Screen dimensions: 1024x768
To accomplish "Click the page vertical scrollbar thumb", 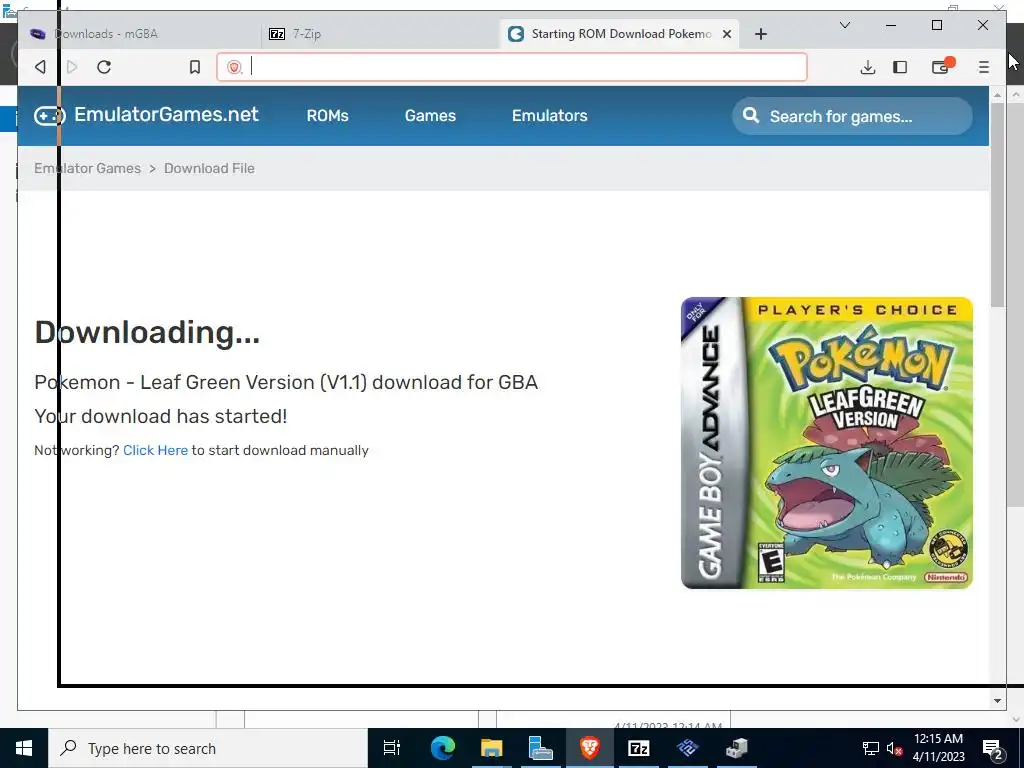I will click(997, 204).
